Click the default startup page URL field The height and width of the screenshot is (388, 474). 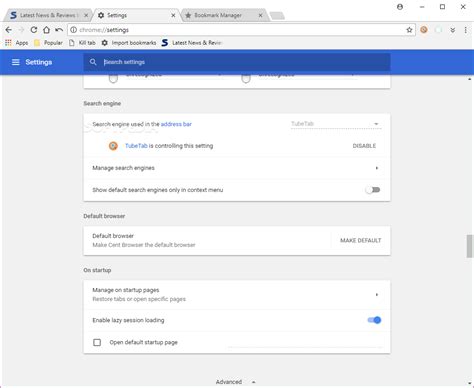click(305, 342)
